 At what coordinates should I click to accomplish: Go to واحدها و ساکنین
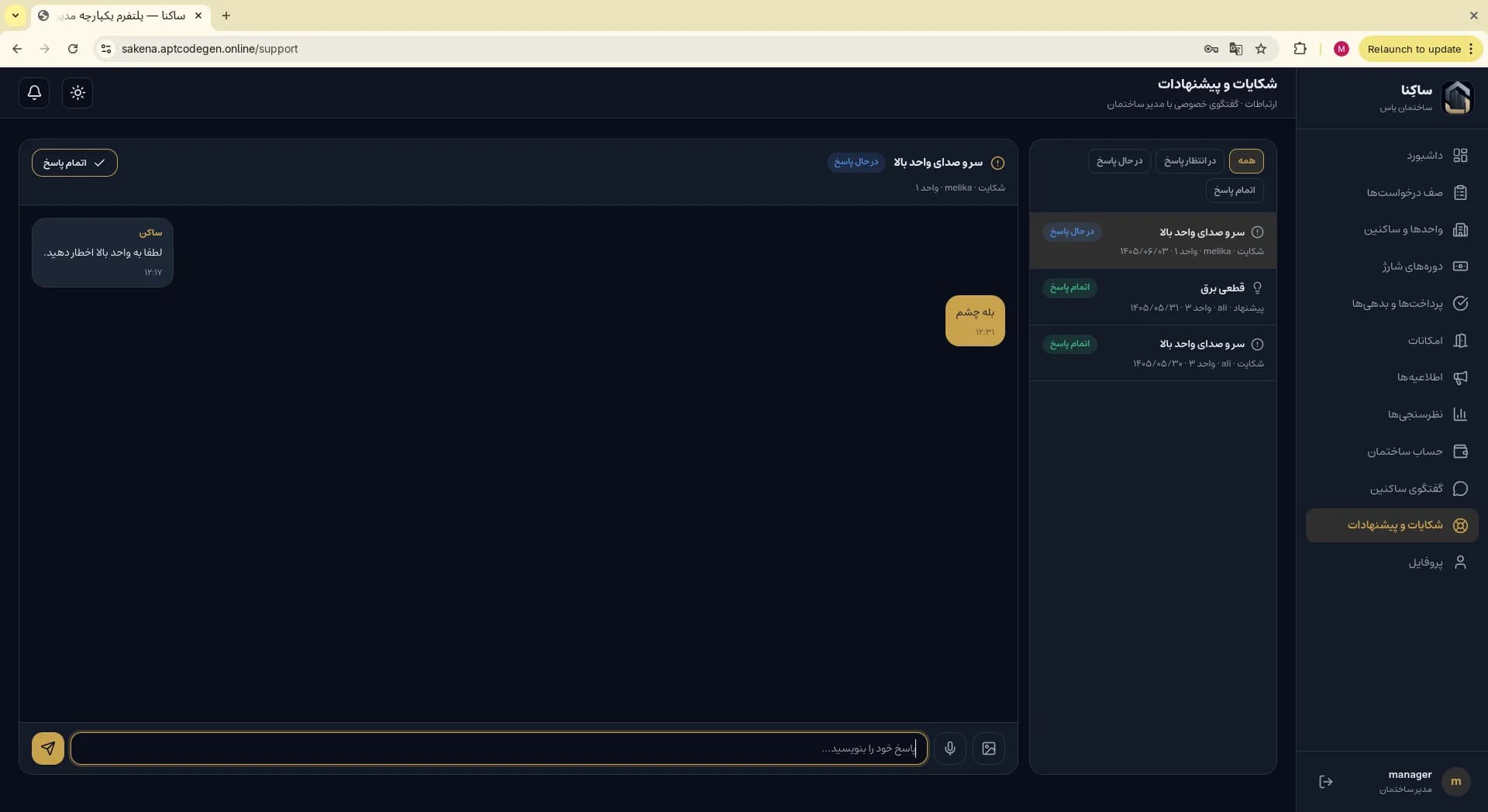[x=1392, y=229]
